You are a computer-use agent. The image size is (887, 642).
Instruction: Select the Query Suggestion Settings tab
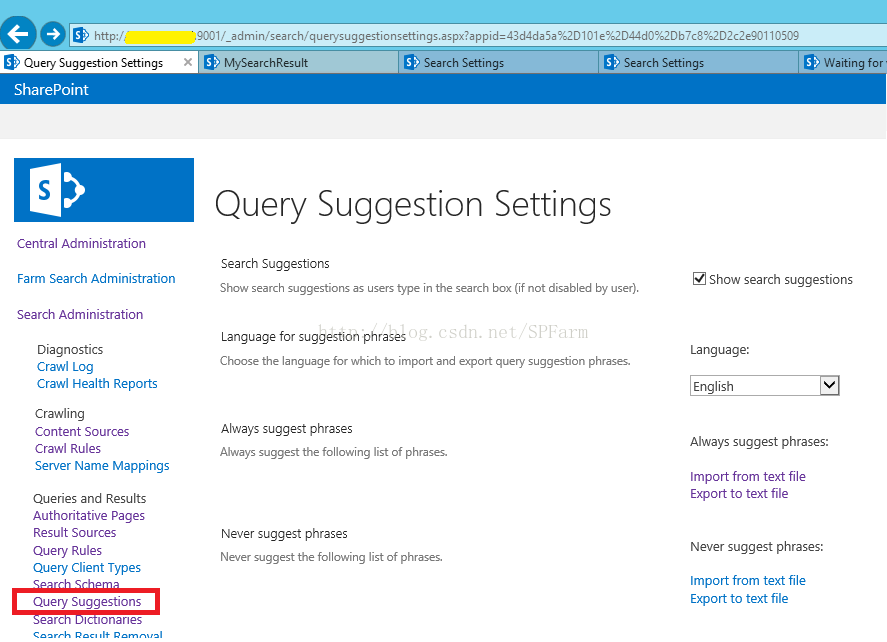tap(99, 63)
